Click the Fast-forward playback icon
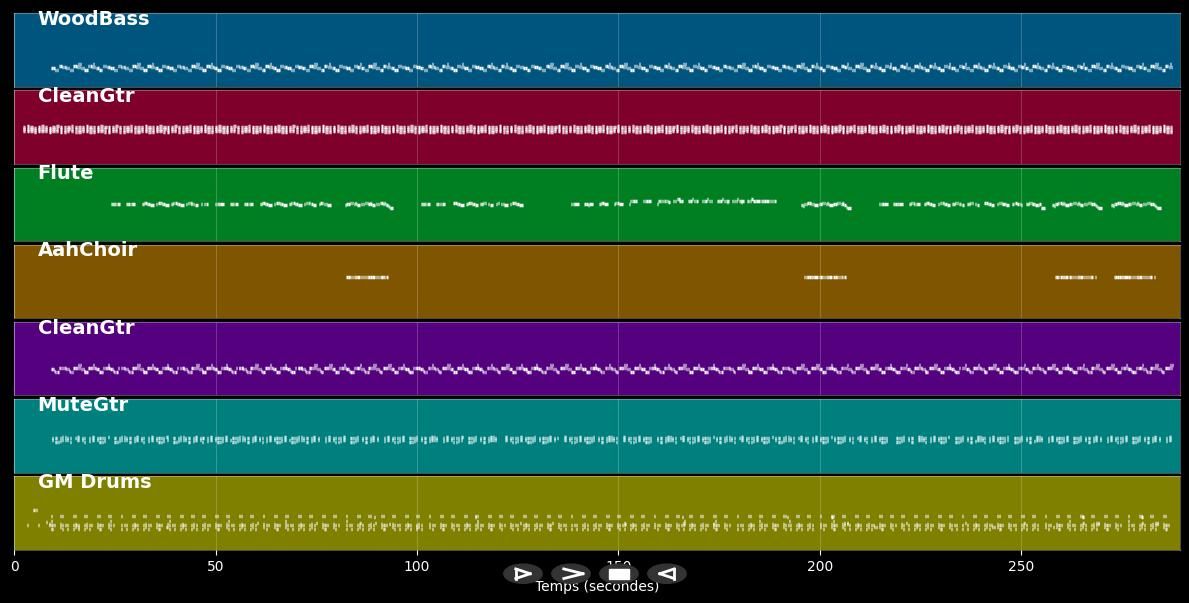 pyautogui.click(x=572, y=573)
